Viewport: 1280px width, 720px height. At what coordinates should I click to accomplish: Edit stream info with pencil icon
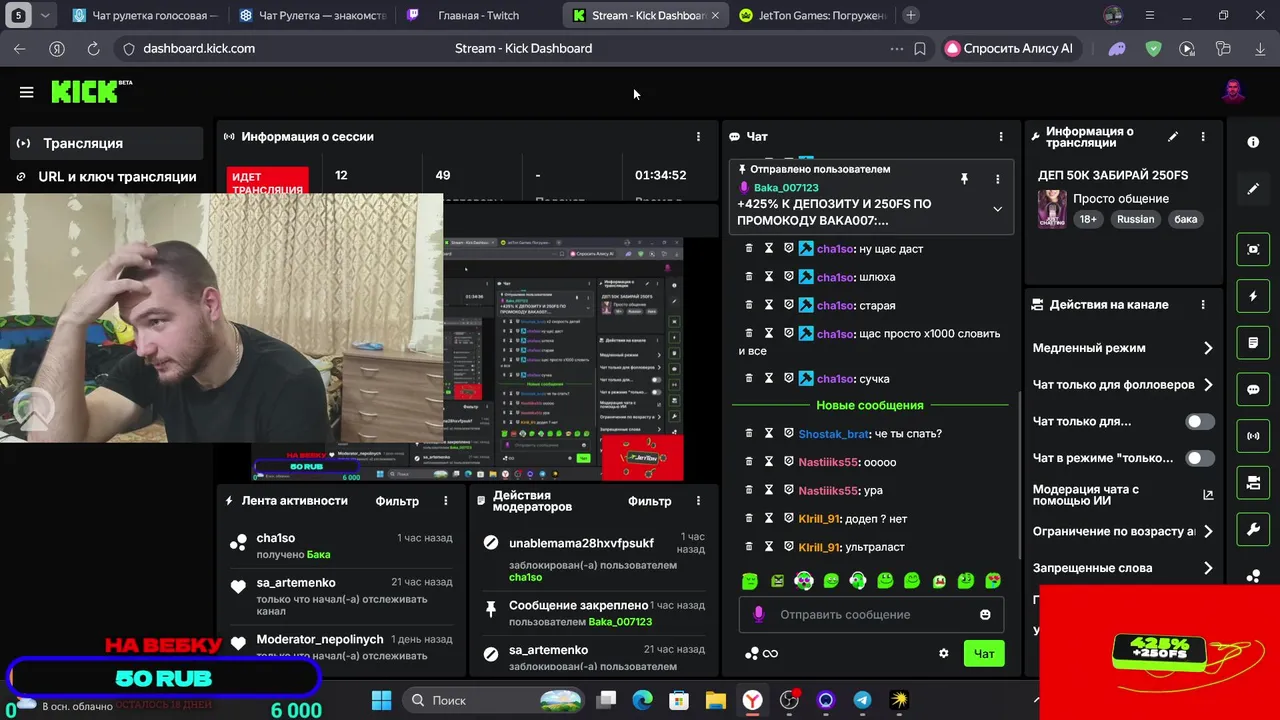tap(1173, 137)
